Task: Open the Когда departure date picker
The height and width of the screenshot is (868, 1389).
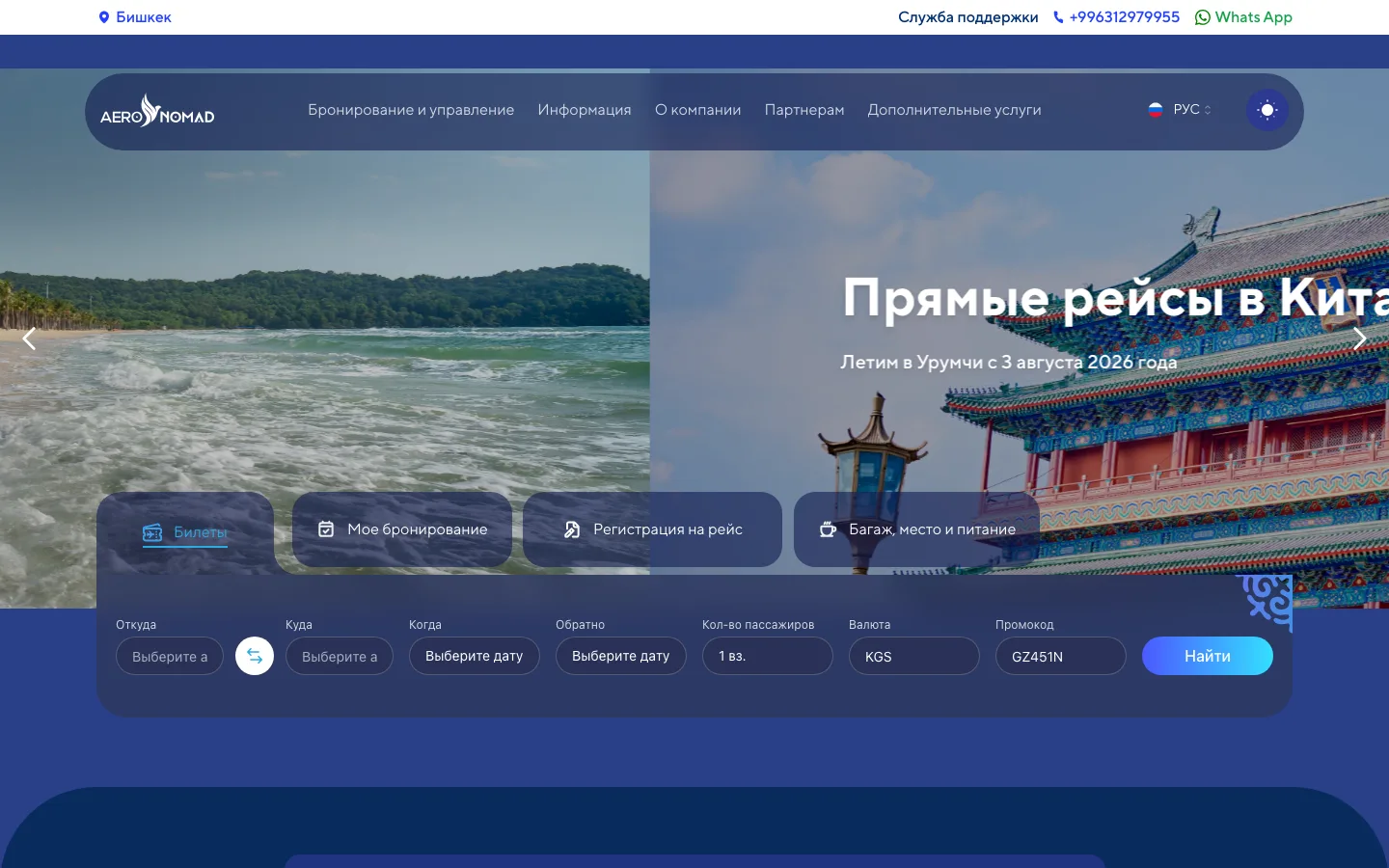Action: [x=475, y=656]
